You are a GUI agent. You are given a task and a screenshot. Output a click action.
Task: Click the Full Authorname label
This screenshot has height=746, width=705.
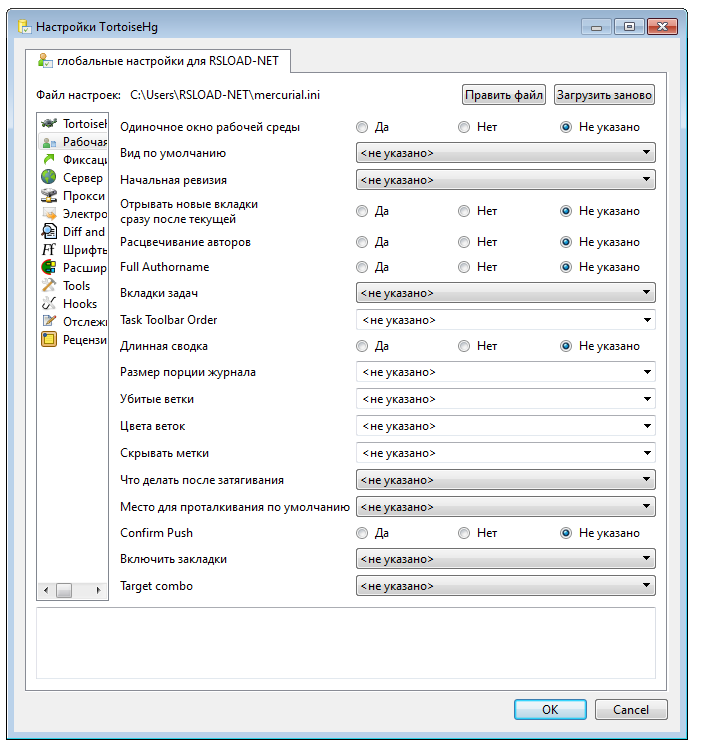point(165,267)
